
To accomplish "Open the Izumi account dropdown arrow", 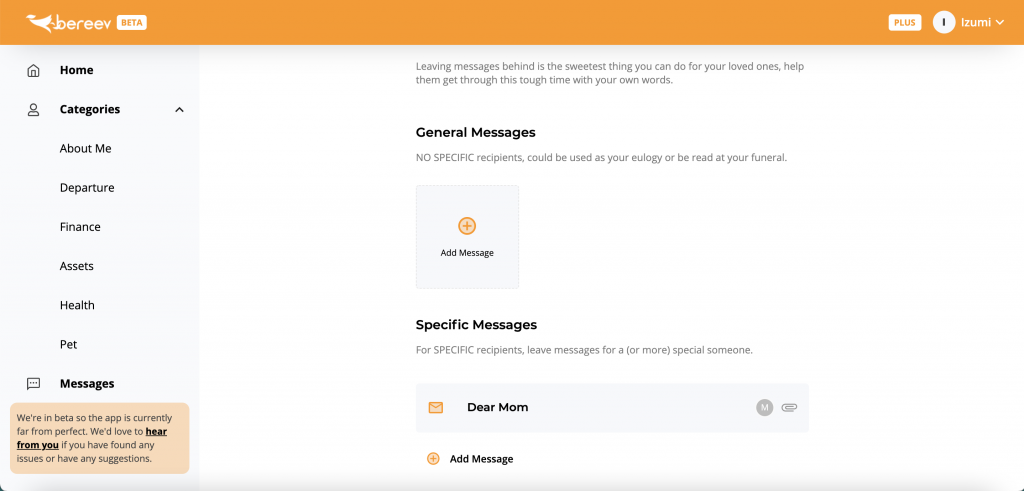I will pos(1000,23).
